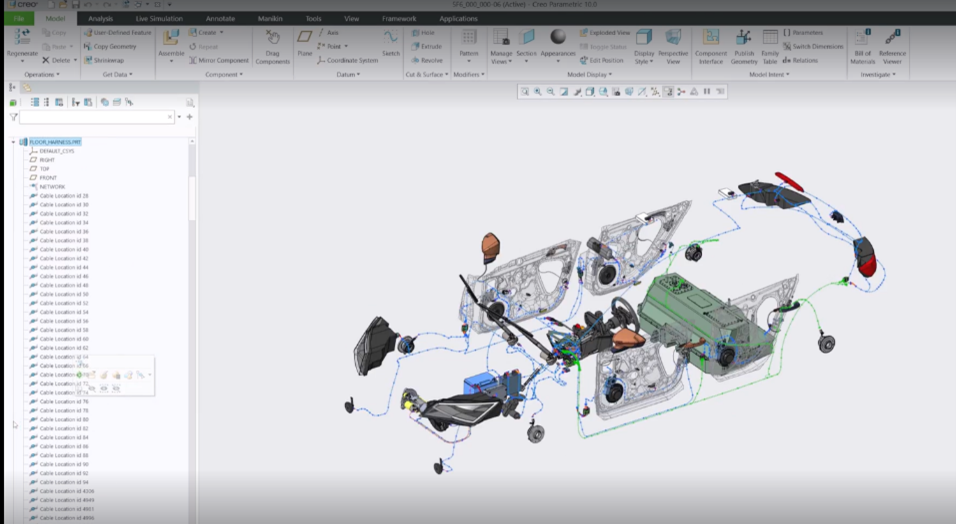Switch to the Analysis ribbon tab
956x524 pixels.
click(x=101, y=19)
